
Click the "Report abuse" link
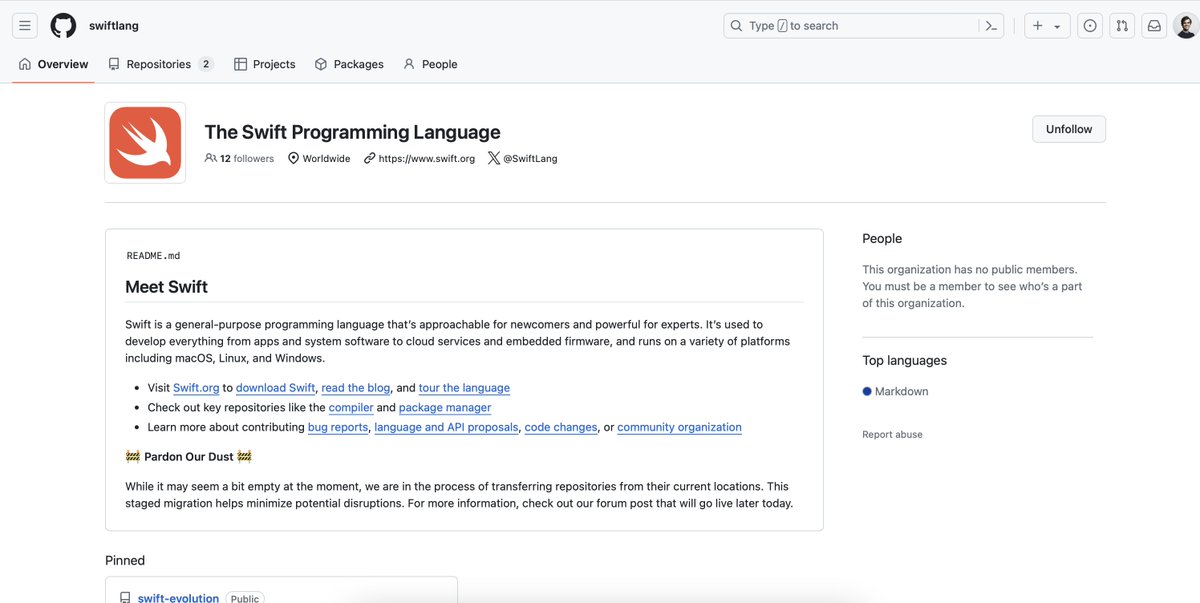tap(892, 434)
